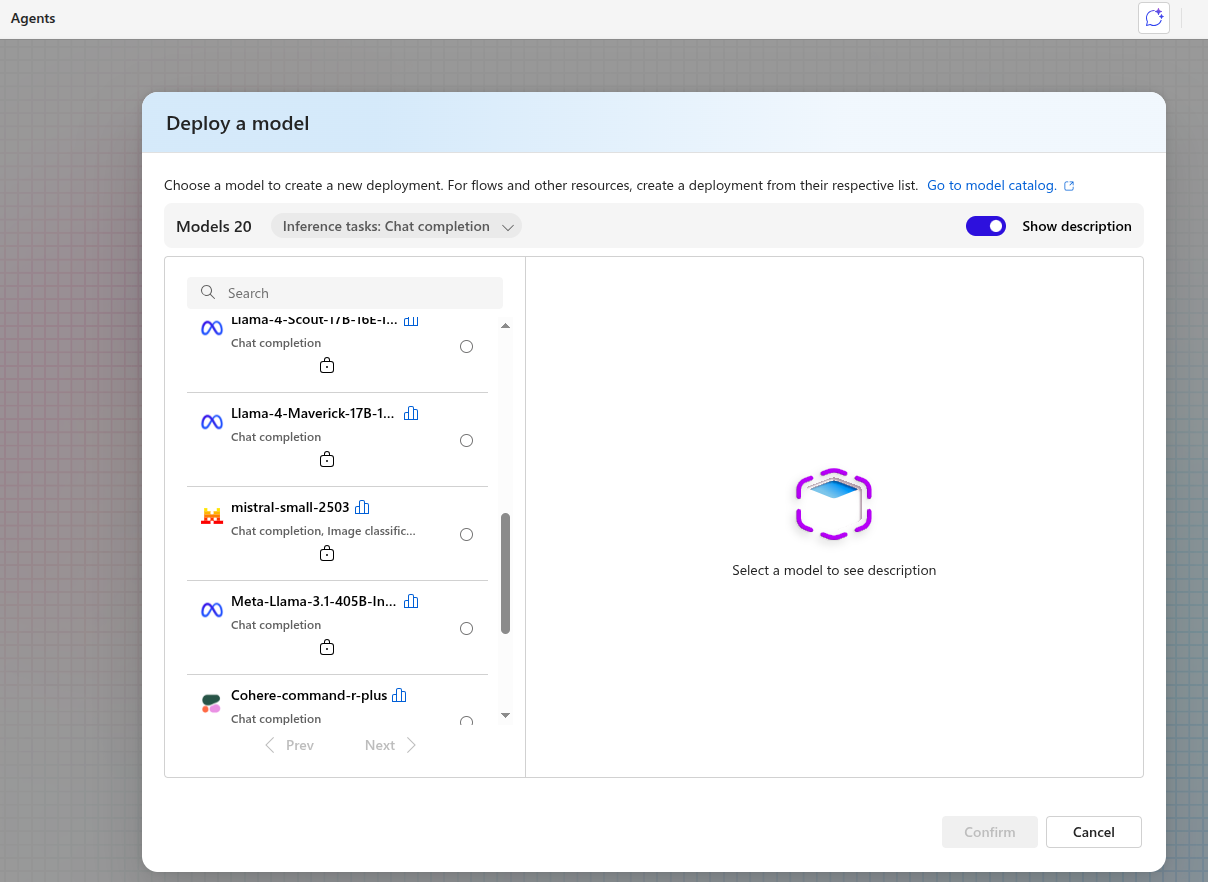1208x882 pixels.
Task: Click "Chat completion, Image classific..." under mistral-small
Action: tap(323, 531)
